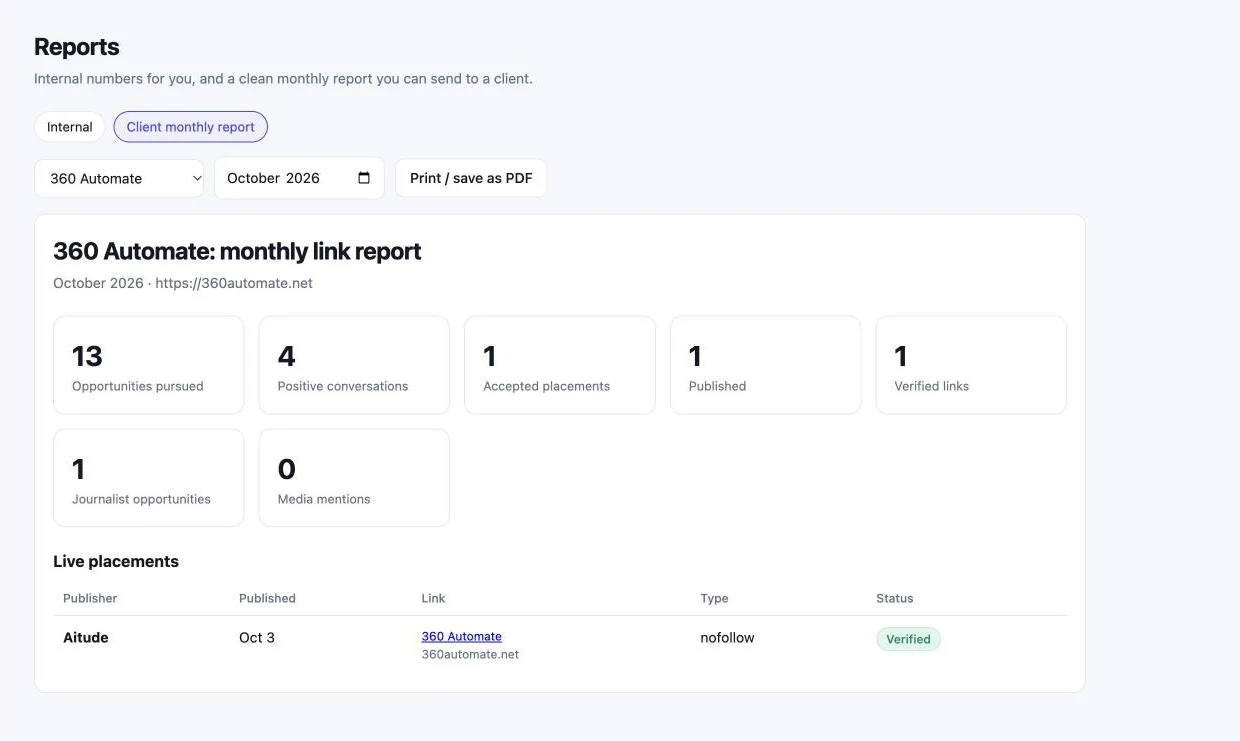The image size is (1240, 741).
Task: Click Print / save as PDF button
Action: [471, 178]
